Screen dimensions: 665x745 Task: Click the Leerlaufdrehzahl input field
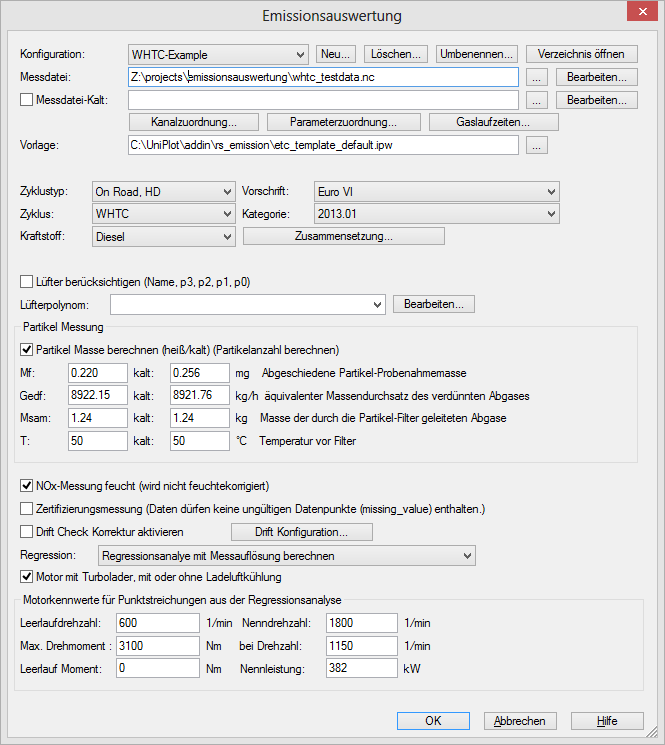pos(155,623)
